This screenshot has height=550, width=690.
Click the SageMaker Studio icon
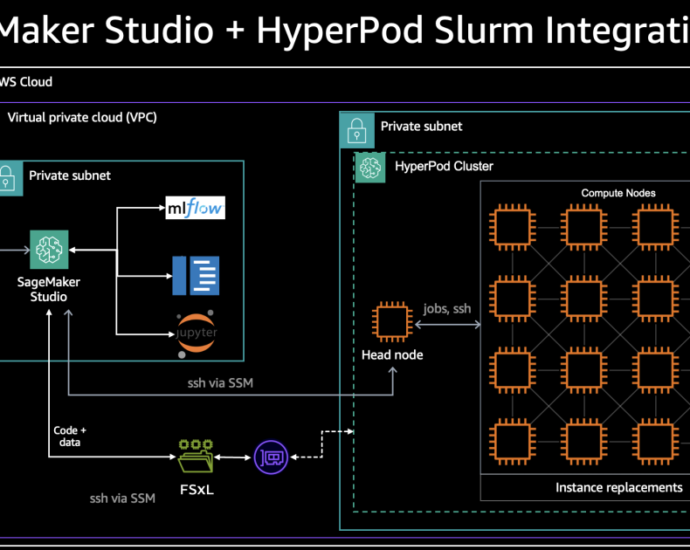point(49,249)
